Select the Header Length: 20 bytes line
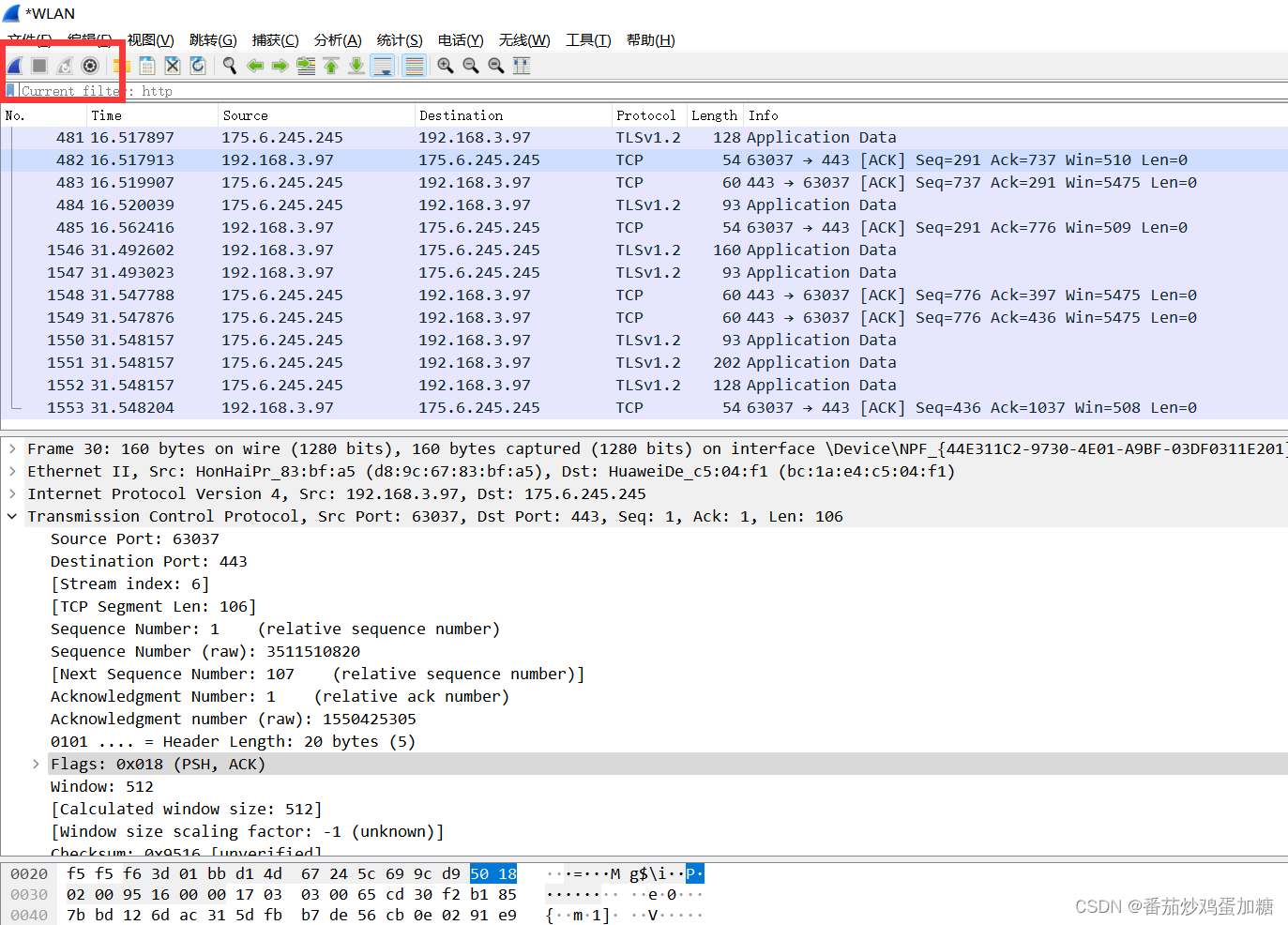This screenshot has width=1288, height=925. (x=233, y=741)
